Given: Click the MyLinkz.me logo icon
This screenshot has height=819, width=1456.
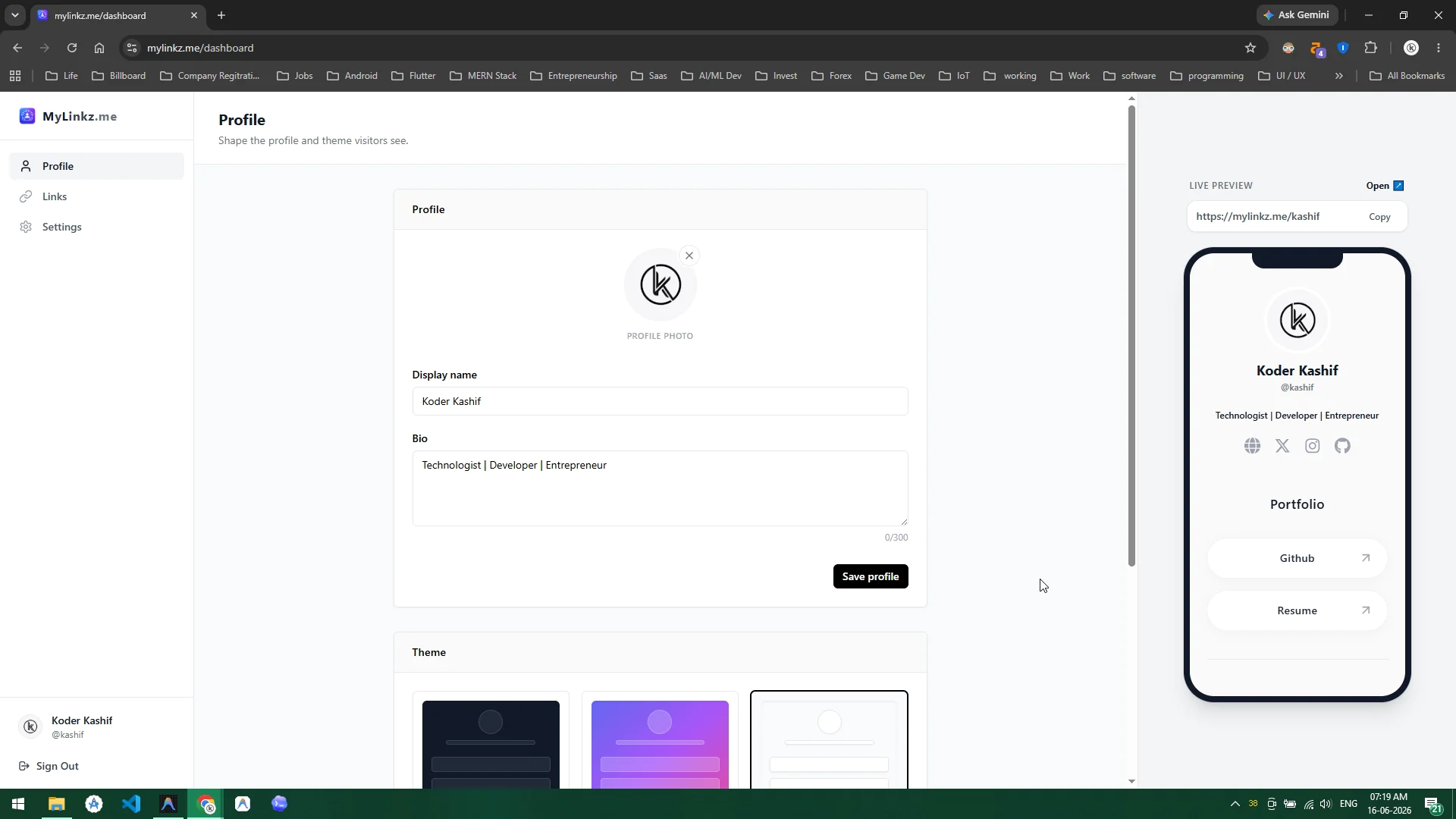Looking at the screenshot, I should [27, 116].
